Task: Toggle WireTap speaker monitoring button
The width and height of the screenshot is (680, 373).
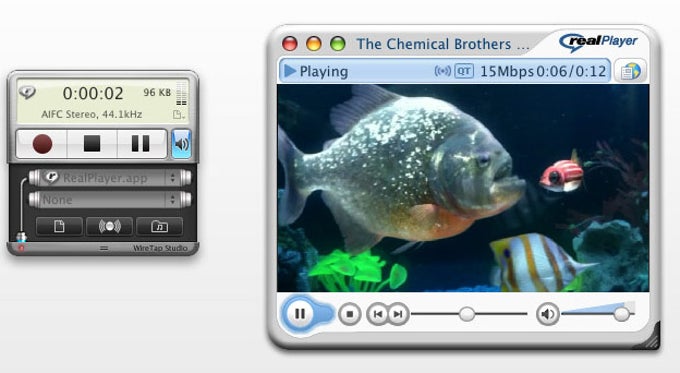Action: coord(181,144)
